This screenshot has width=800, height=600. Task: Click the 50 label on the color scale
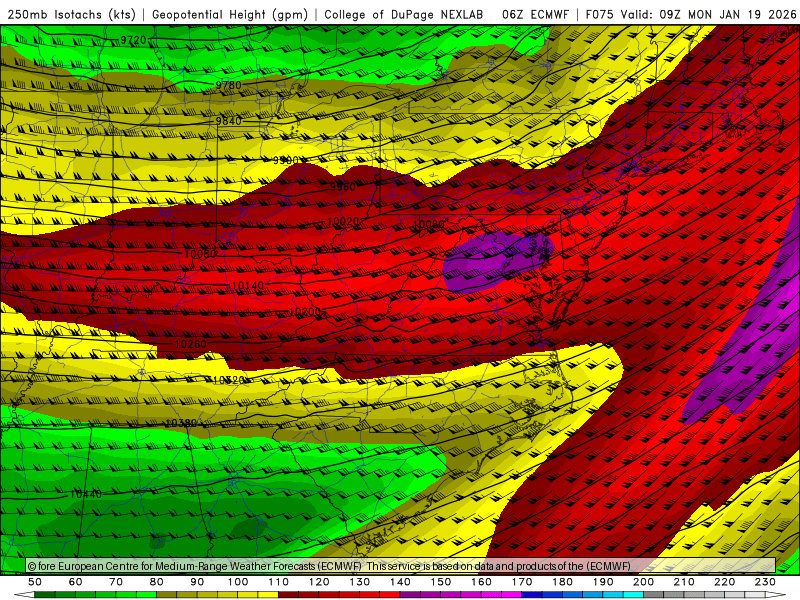point(35,582)
